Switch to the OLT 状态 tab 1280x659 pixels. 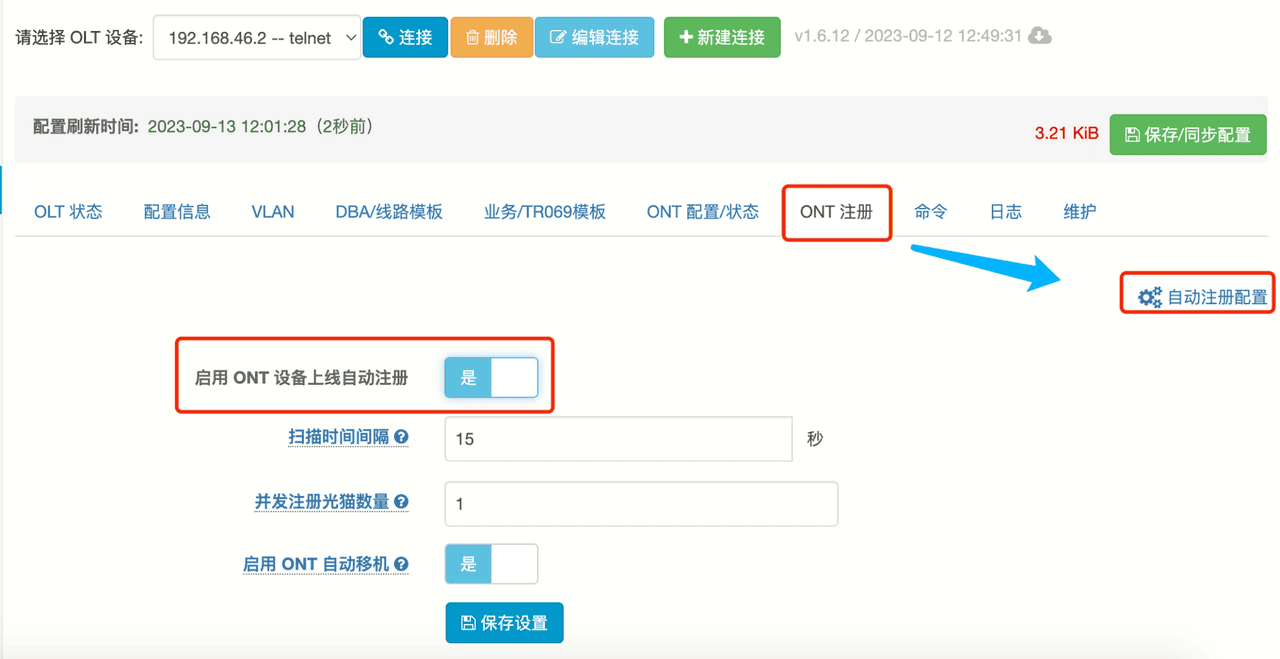pyautogui.click(x=68, y=212)
